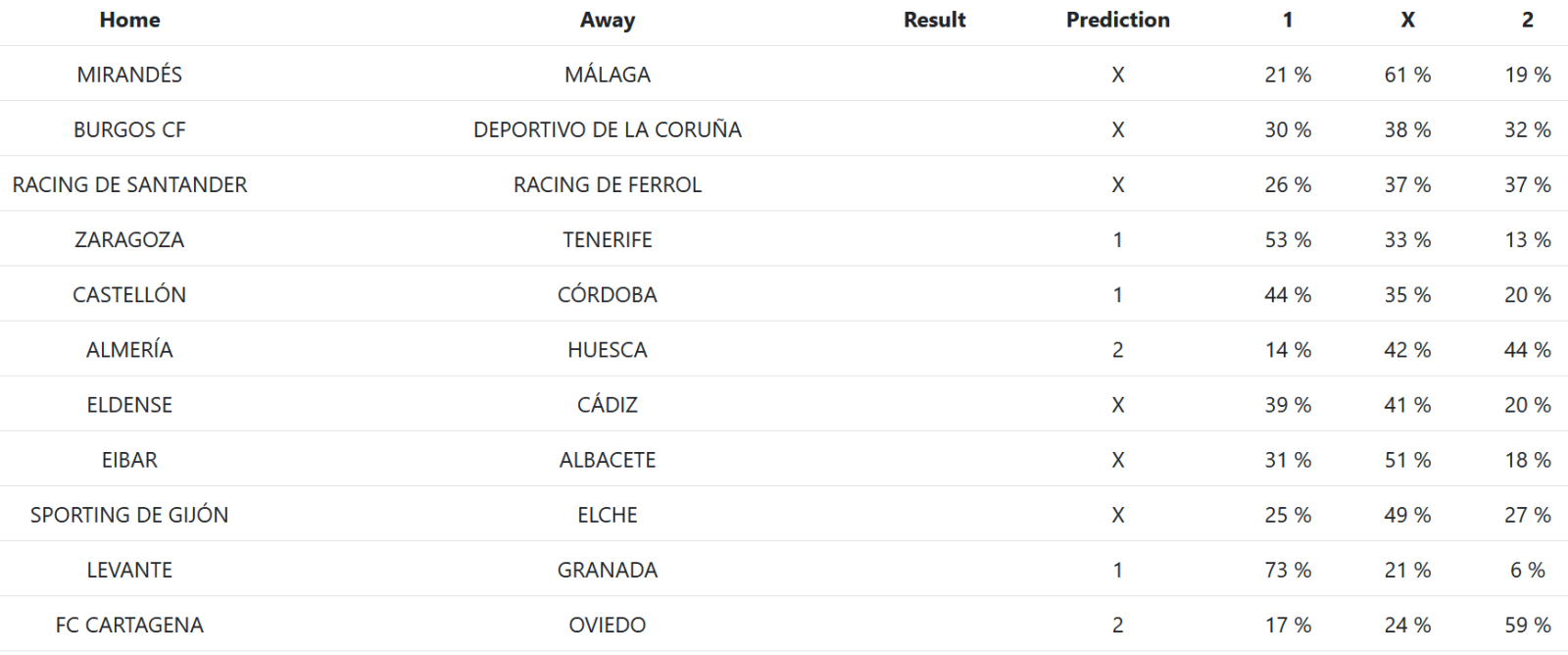1568x655 pixels.
Task: Click the Prediction column header
Action: (x=1117, y=20)
